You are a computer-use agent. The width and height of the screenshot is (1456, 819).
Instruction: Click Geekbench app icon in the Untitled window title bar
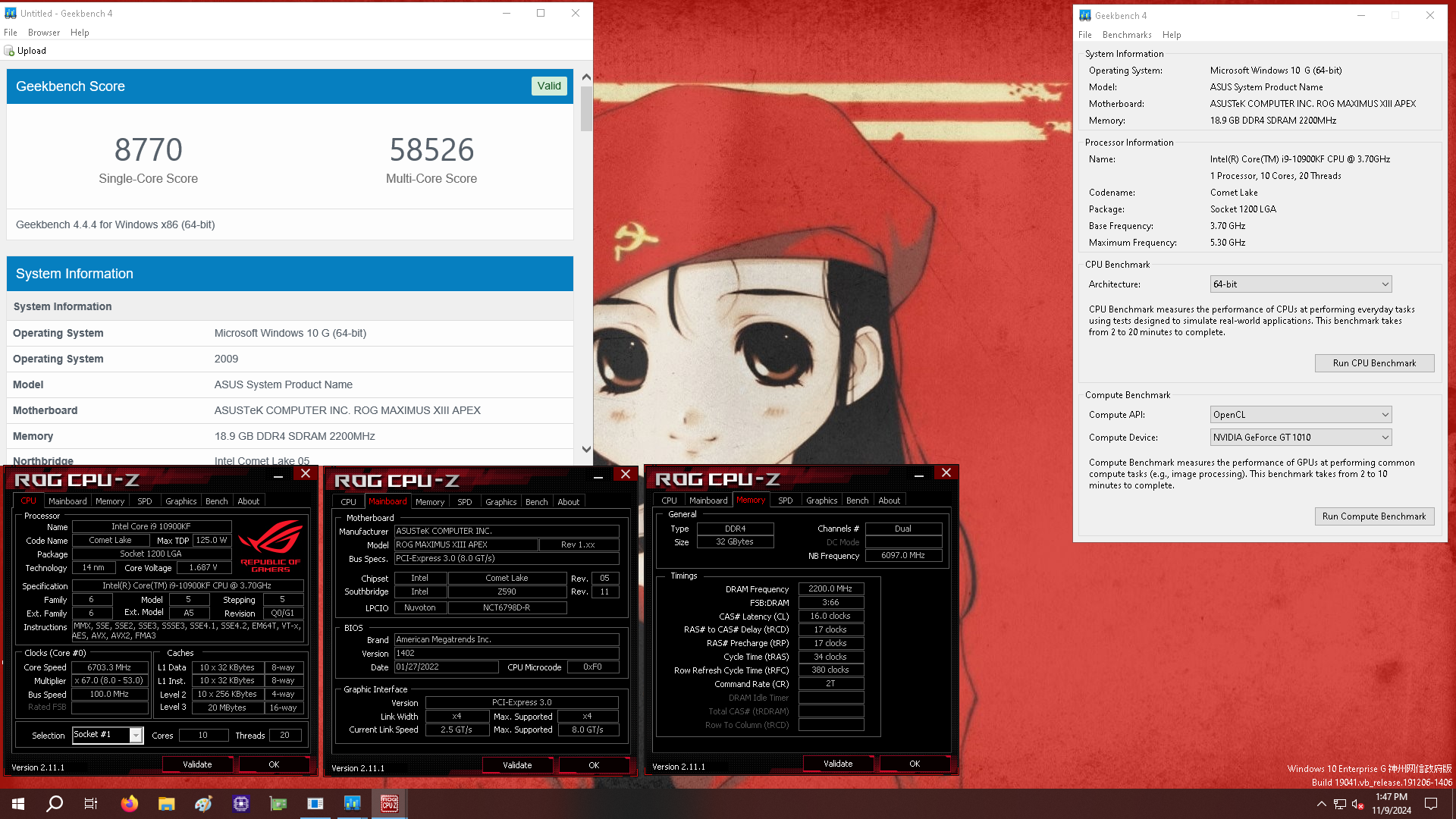click(11, 13)
